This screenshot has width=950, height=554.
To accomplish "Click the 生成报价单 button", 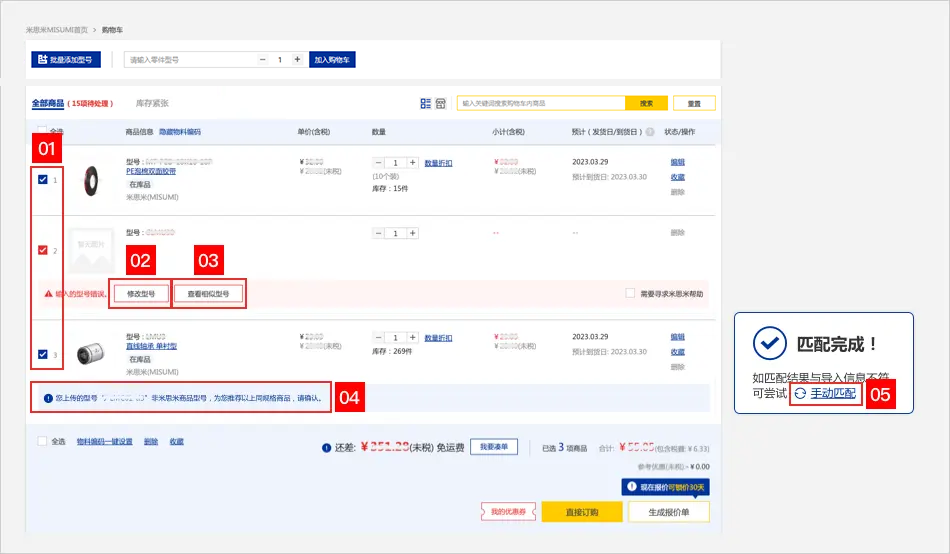I will pos(668,512).
